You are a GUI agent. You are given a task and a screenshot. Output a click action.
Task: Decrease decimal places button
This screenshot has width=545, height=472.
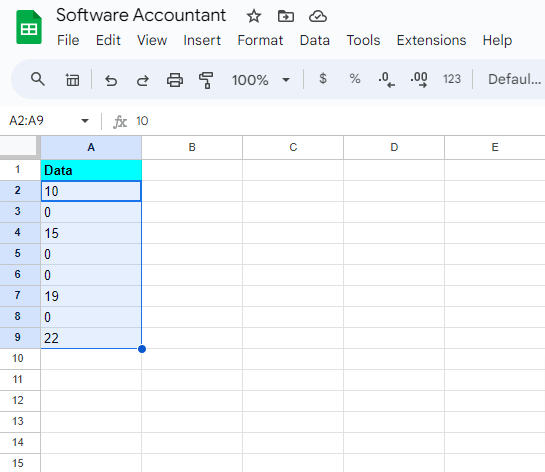387,80
